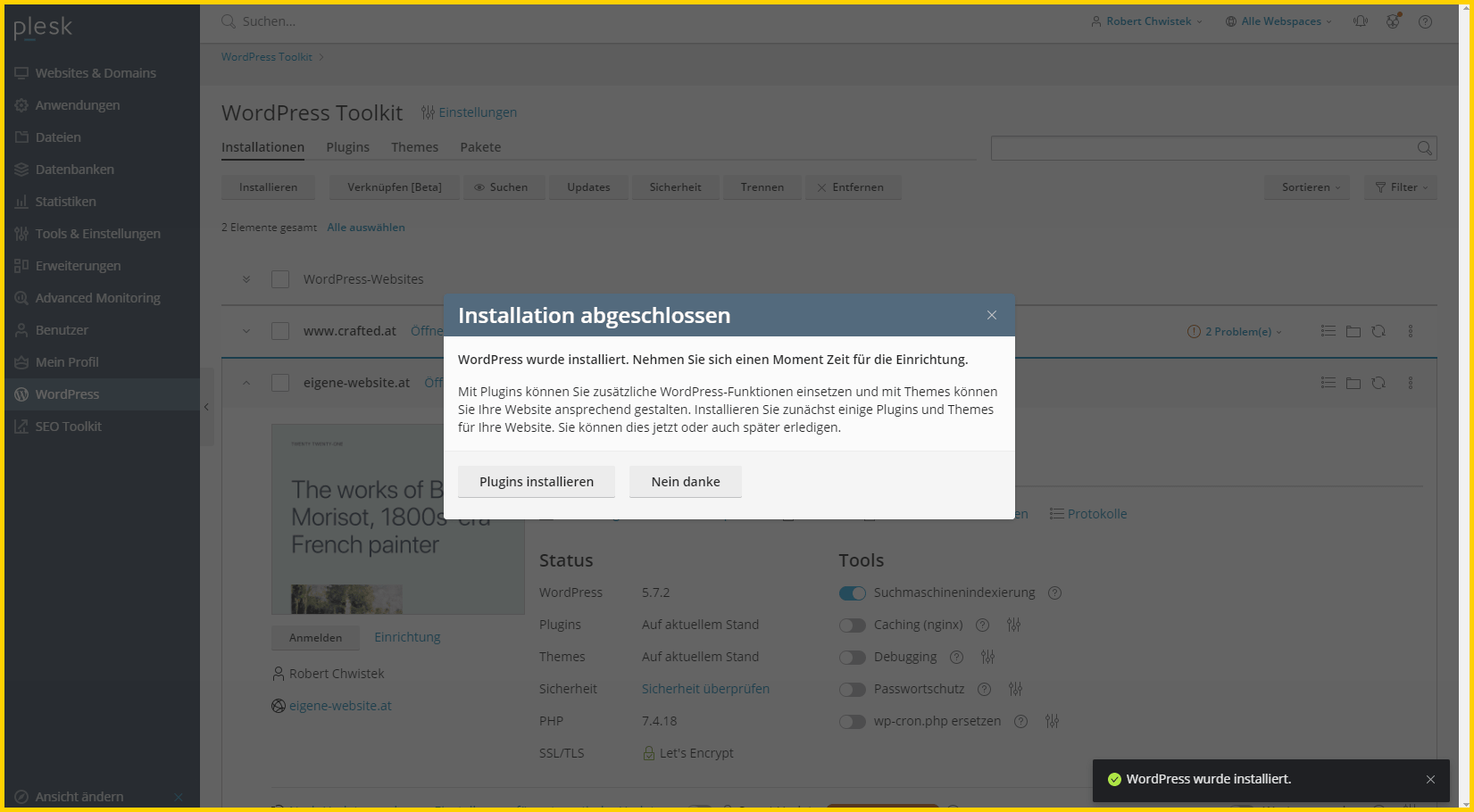
Task: Open Websites & Domains in sidebar
Action: coord(101,73)
